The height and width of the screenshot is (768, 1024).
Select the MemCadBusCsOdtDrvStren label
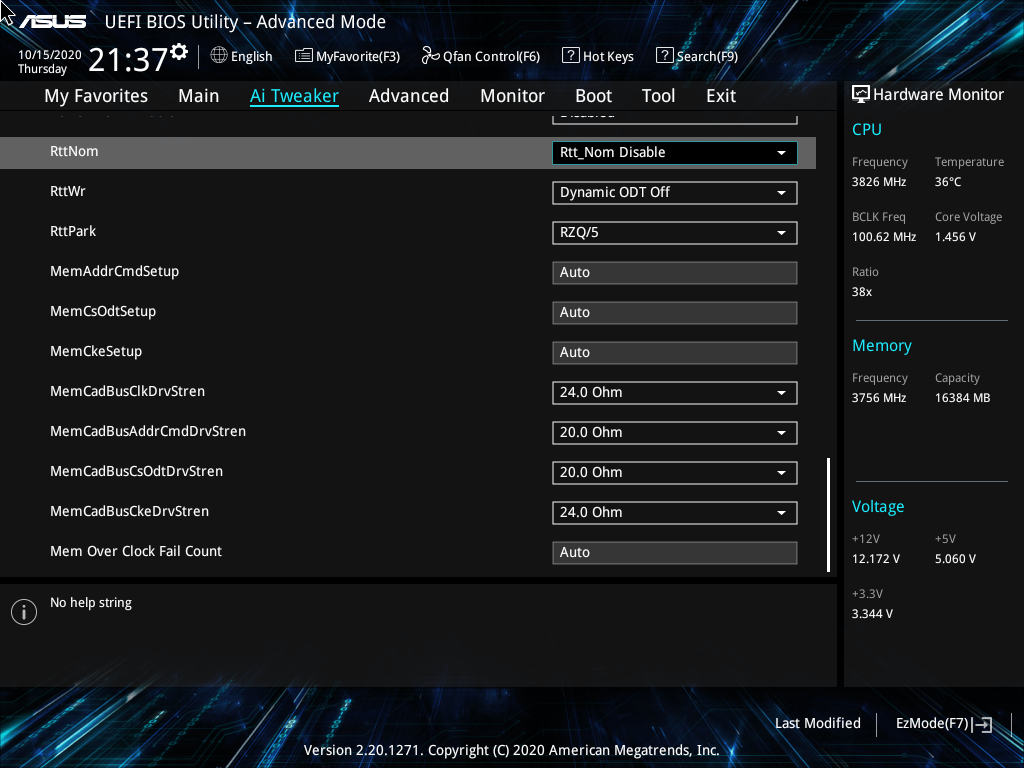[x=136, y=472]
